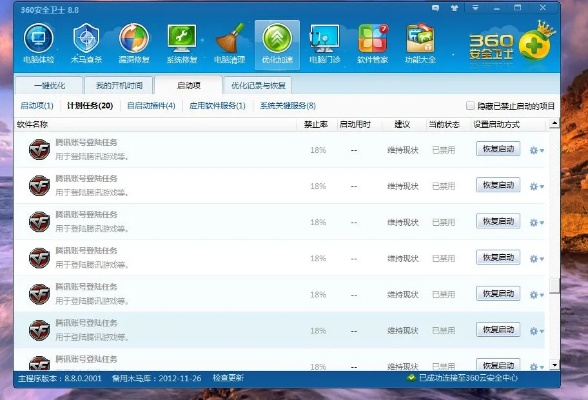The width and height of the screenshot is (588, 400).
Task: Switch to the 我的开机时间 tab
Action: click(x=119, y=85)
